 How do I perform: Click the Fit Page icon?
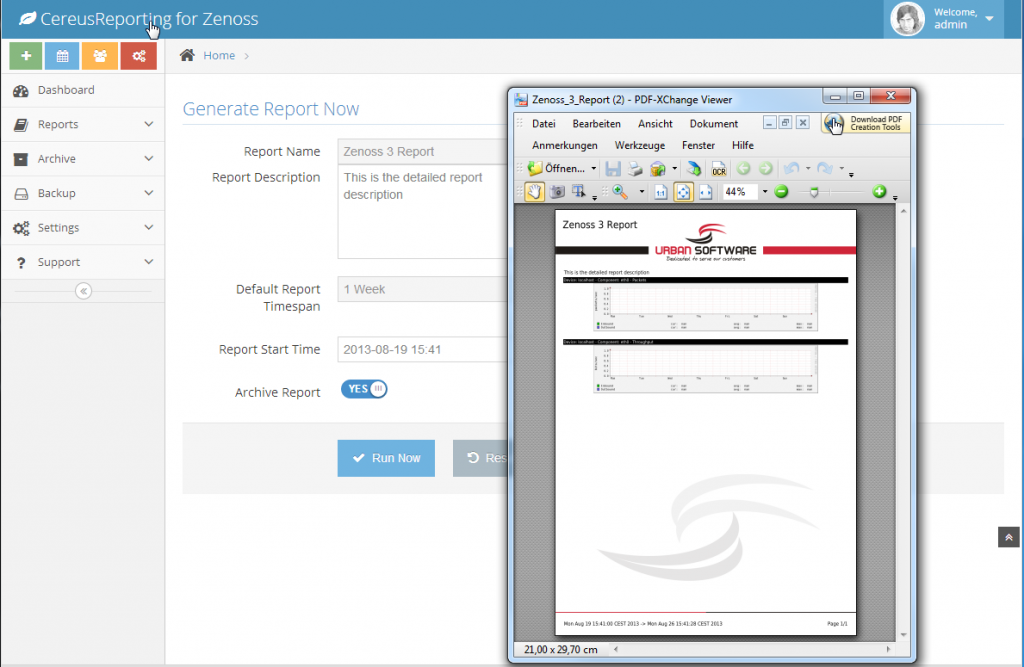[683, 192]
